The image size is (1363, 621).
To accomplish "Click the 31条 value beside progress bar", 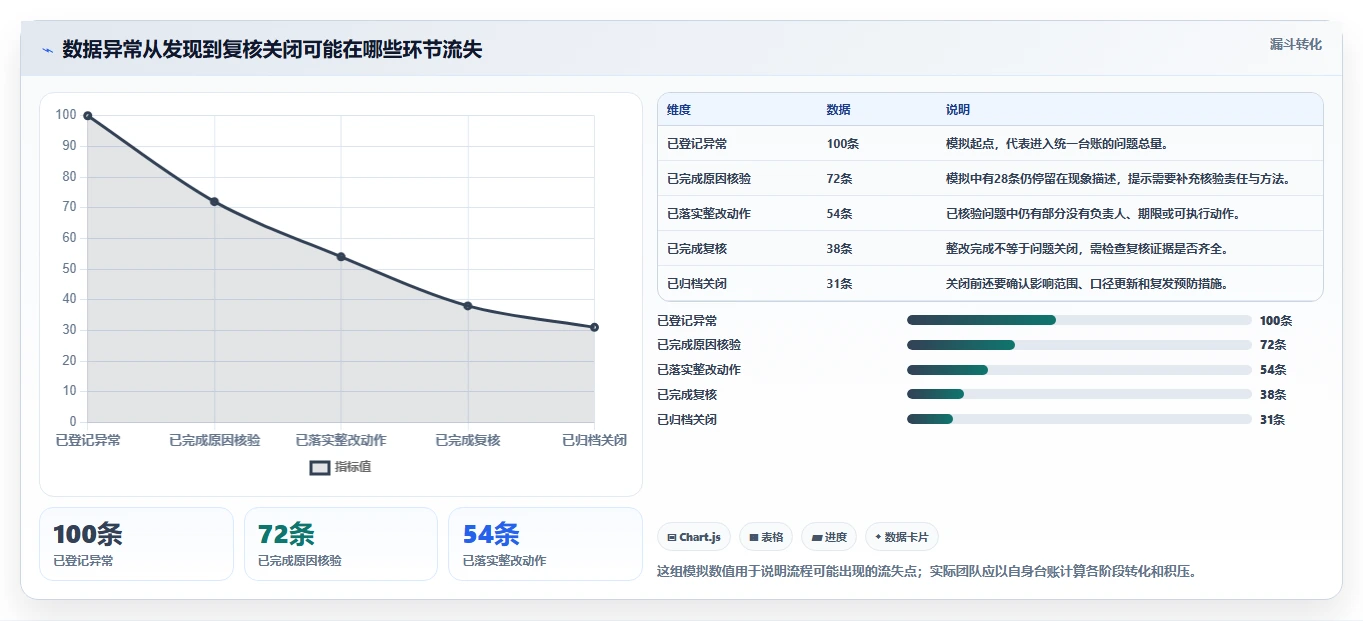I will tap(1273, 420).
